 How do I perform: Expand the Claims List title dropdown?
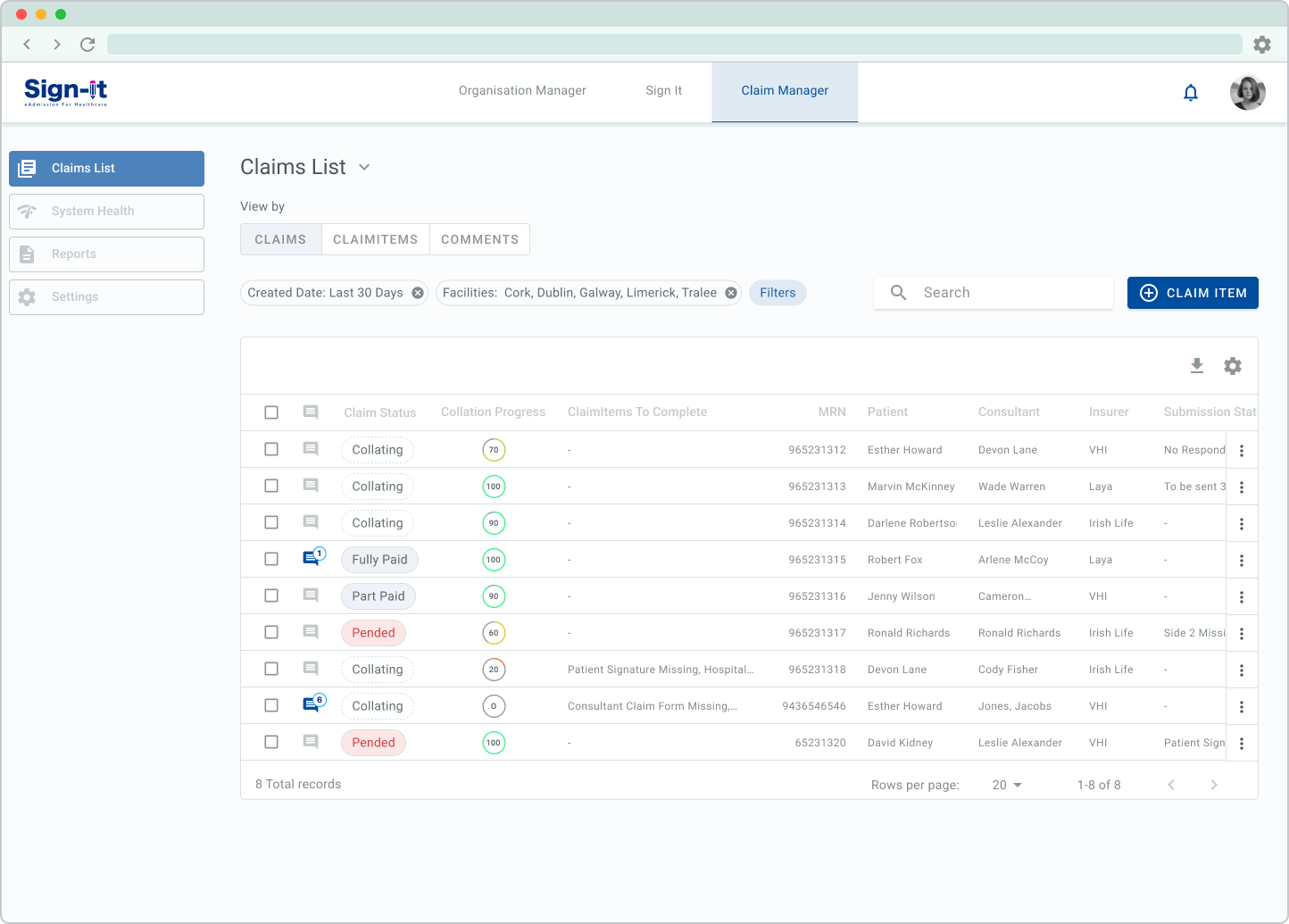(364, 168)
